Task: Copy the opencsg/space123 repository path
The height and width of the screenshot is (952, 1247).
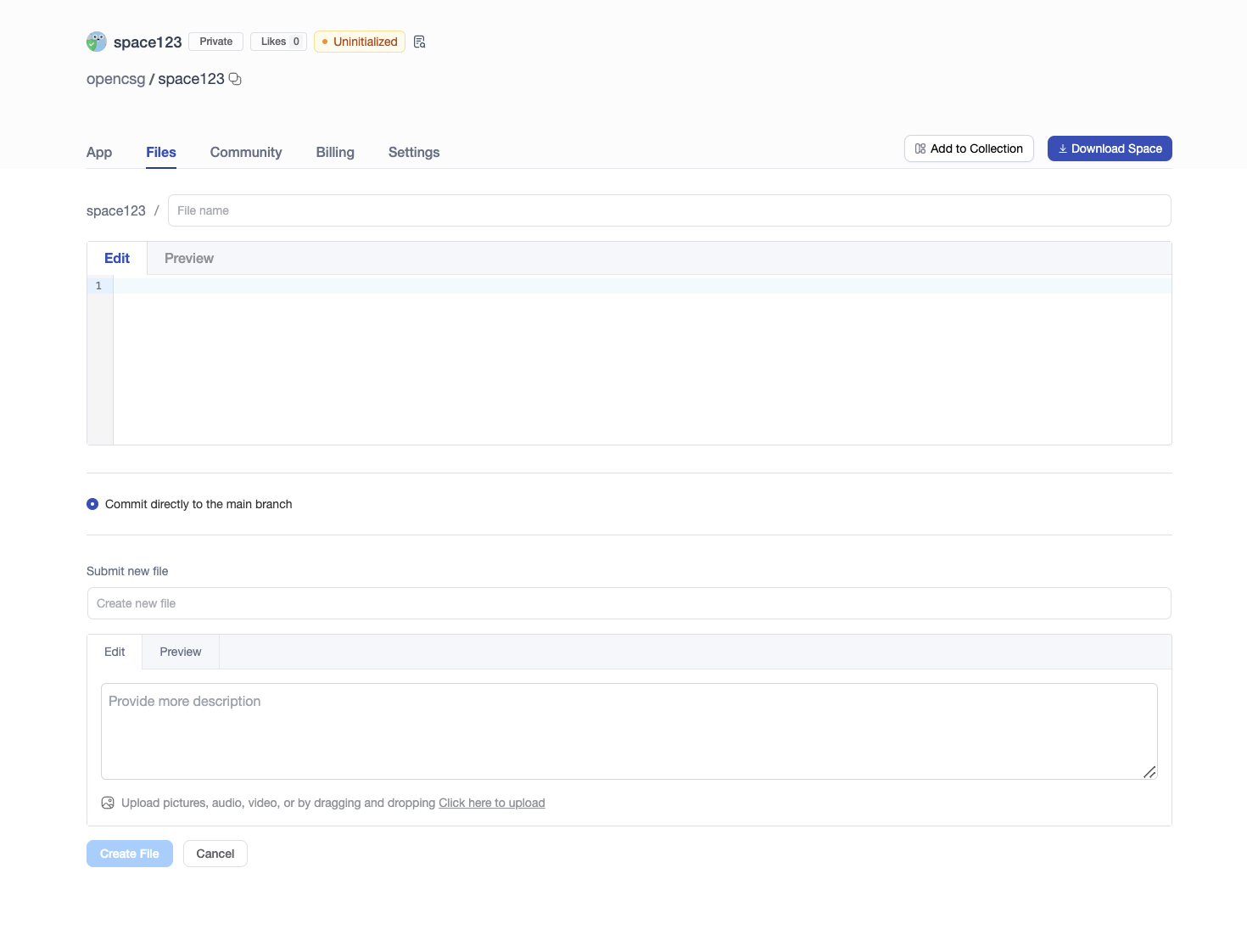Action: 234,78
